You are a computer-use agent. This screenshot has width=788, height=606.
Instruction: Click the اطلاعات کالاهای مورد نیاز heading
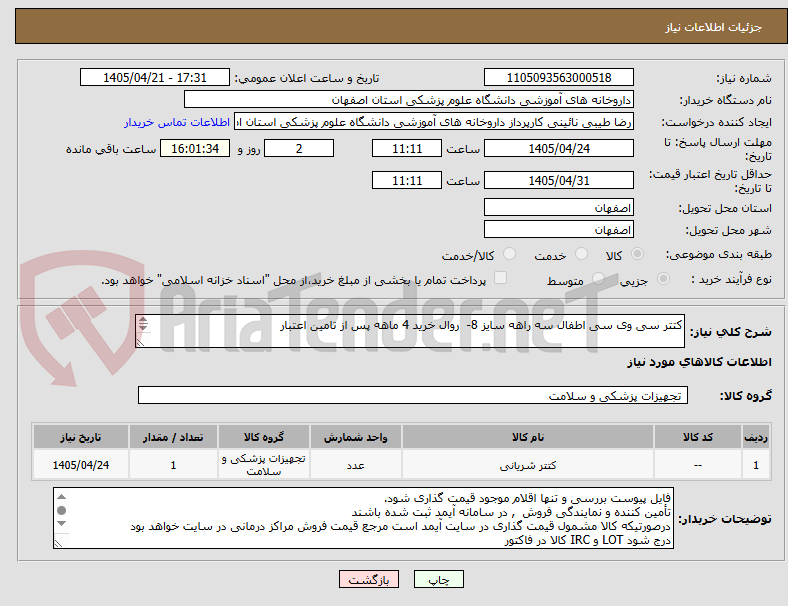pos(699,362)
